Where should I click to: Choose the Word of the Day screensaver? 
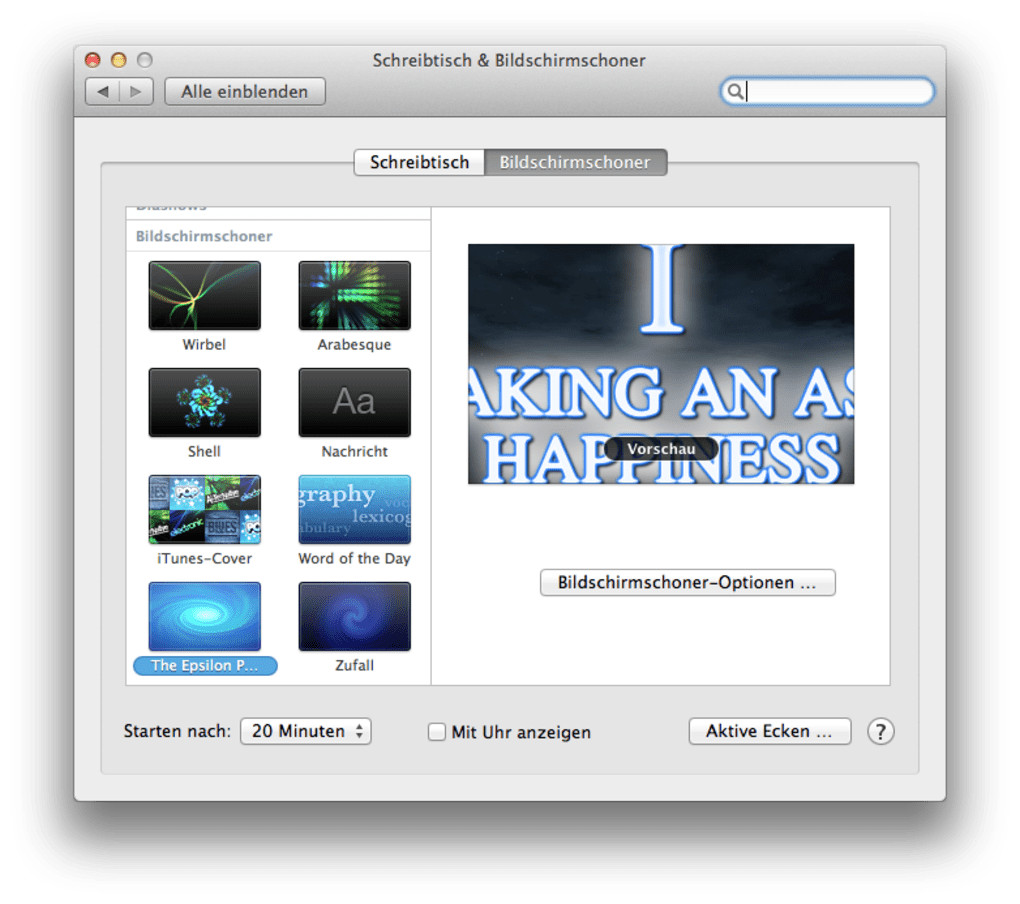pos(355,509)
